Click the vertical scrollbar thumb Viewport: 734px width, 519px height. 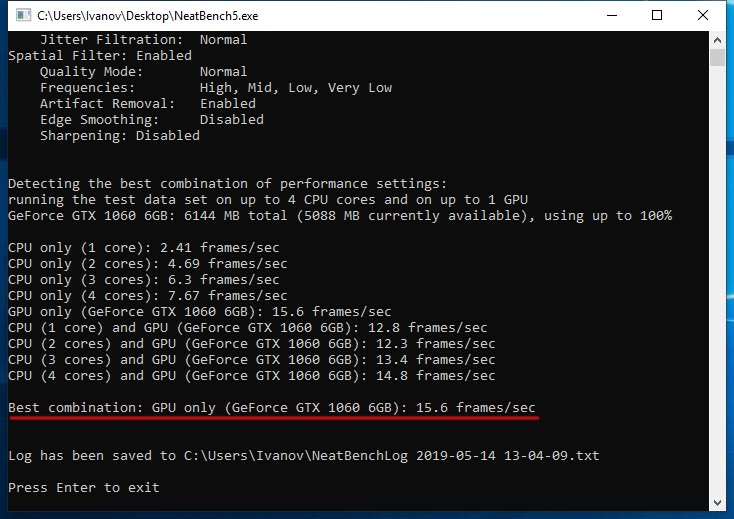tap(717, 58)
